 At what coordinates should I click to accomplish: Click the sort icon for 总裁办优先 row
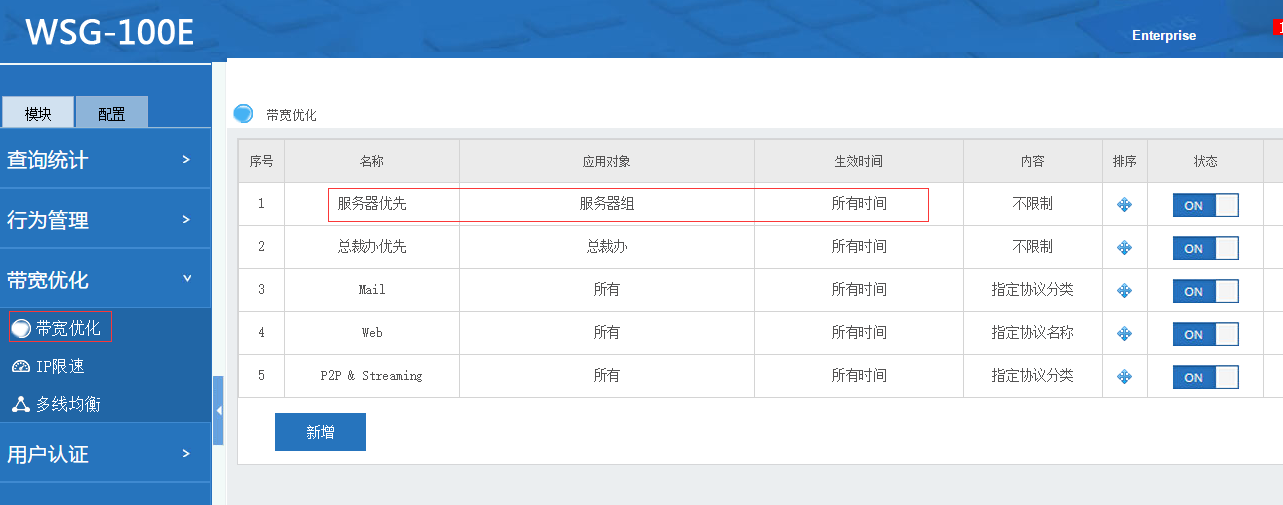pyautogui.click(x=1124, y=248)
